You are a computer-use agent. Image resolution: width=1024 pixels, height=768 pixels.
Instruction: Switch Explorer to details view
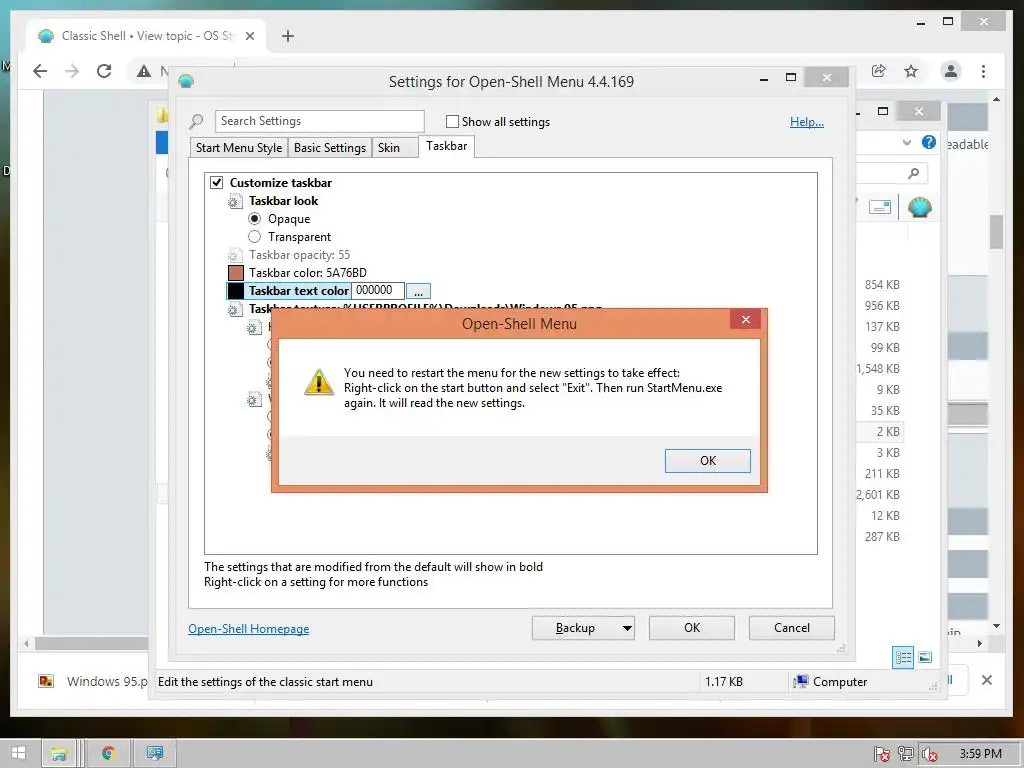[x=903, y=657]
